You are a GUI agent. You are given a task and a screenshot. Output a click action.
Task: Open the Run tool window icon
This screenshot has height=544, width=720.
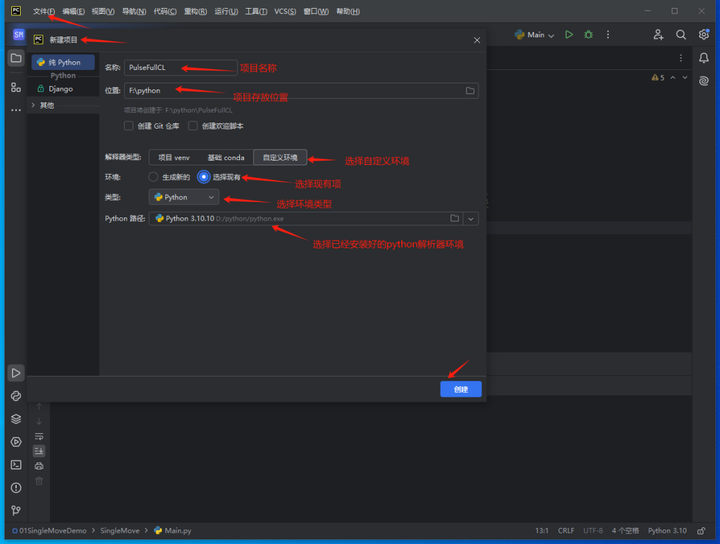coord(16,373)
